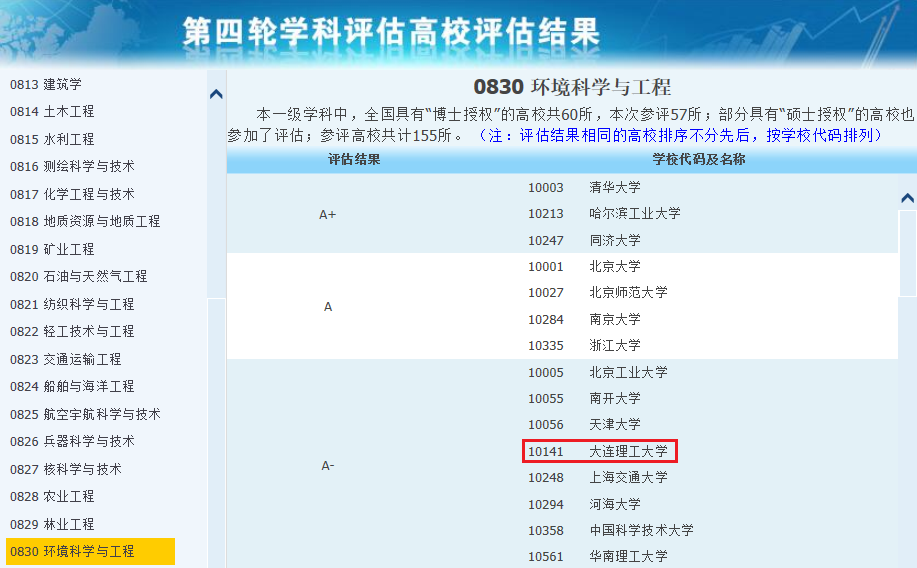Click 中国科学技术大学 entry

coord(641,531)
